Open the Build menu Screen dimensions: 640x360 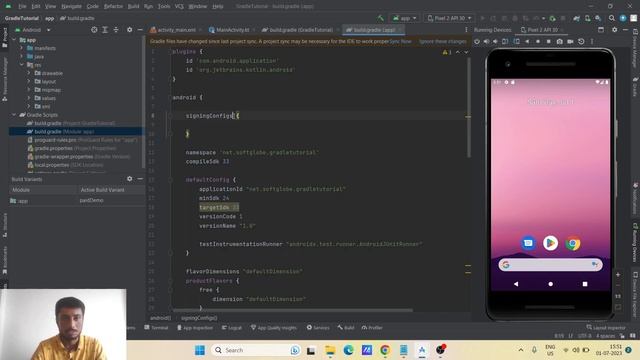(133, 6)
